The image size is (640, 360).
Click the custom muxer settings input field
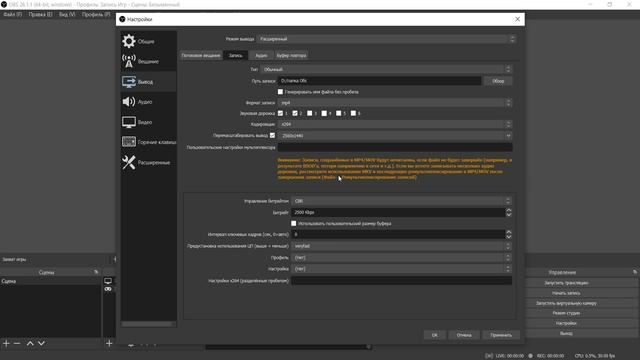click(x=395, y=147)
